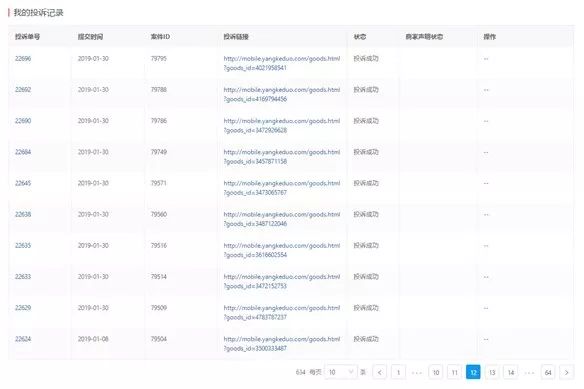Select case ID 79516
584x389 pixels.
pyautogui.click(x=159, y=246)
